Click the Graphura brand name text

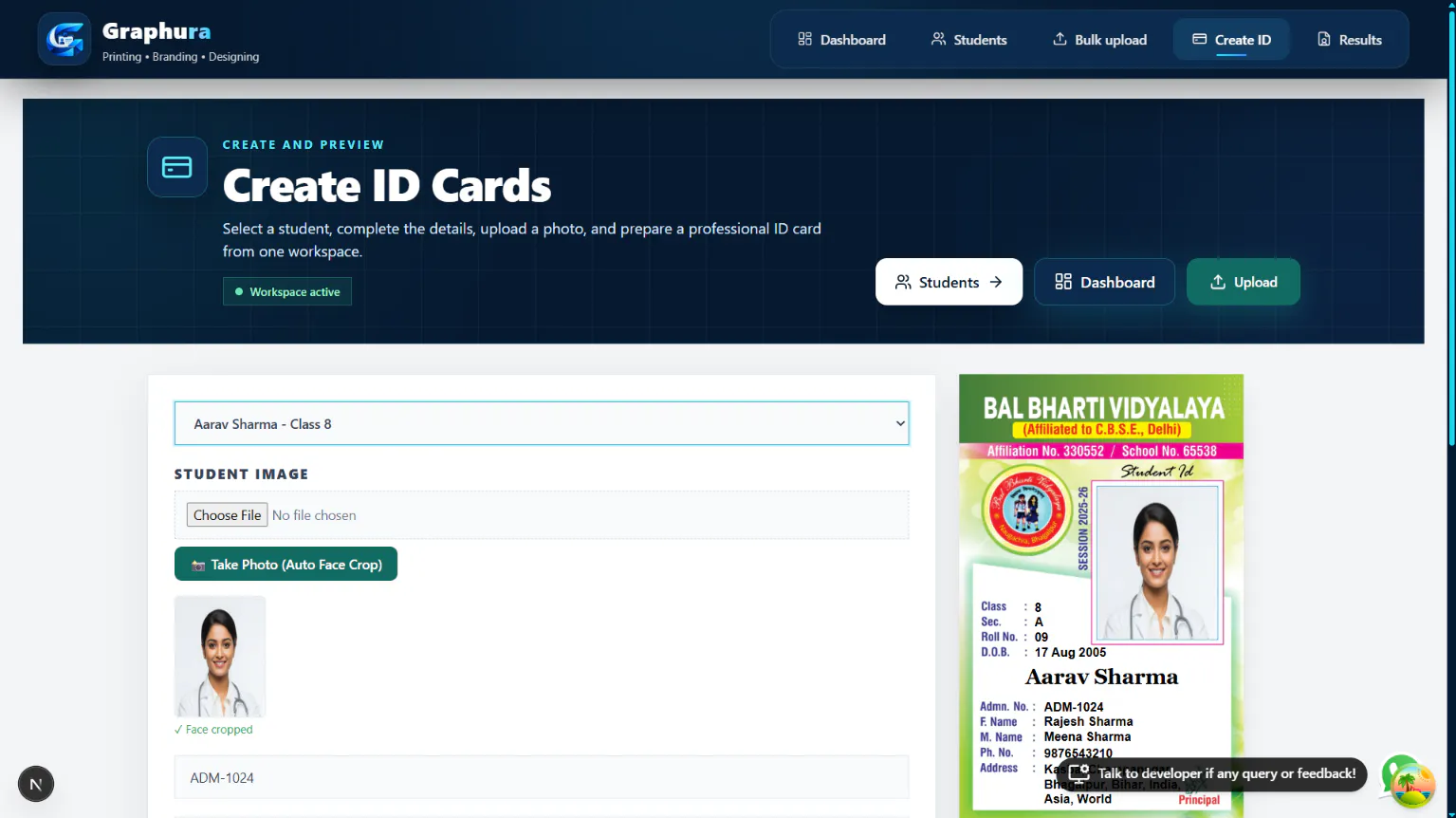click(157, 31)
